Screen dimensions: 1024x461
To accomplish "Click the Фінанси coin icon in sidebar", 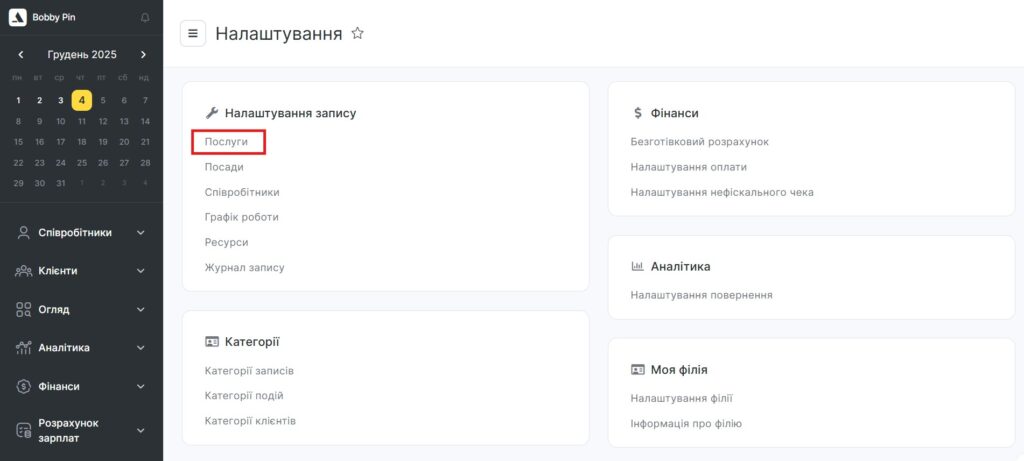I will (x=24, y=386).
